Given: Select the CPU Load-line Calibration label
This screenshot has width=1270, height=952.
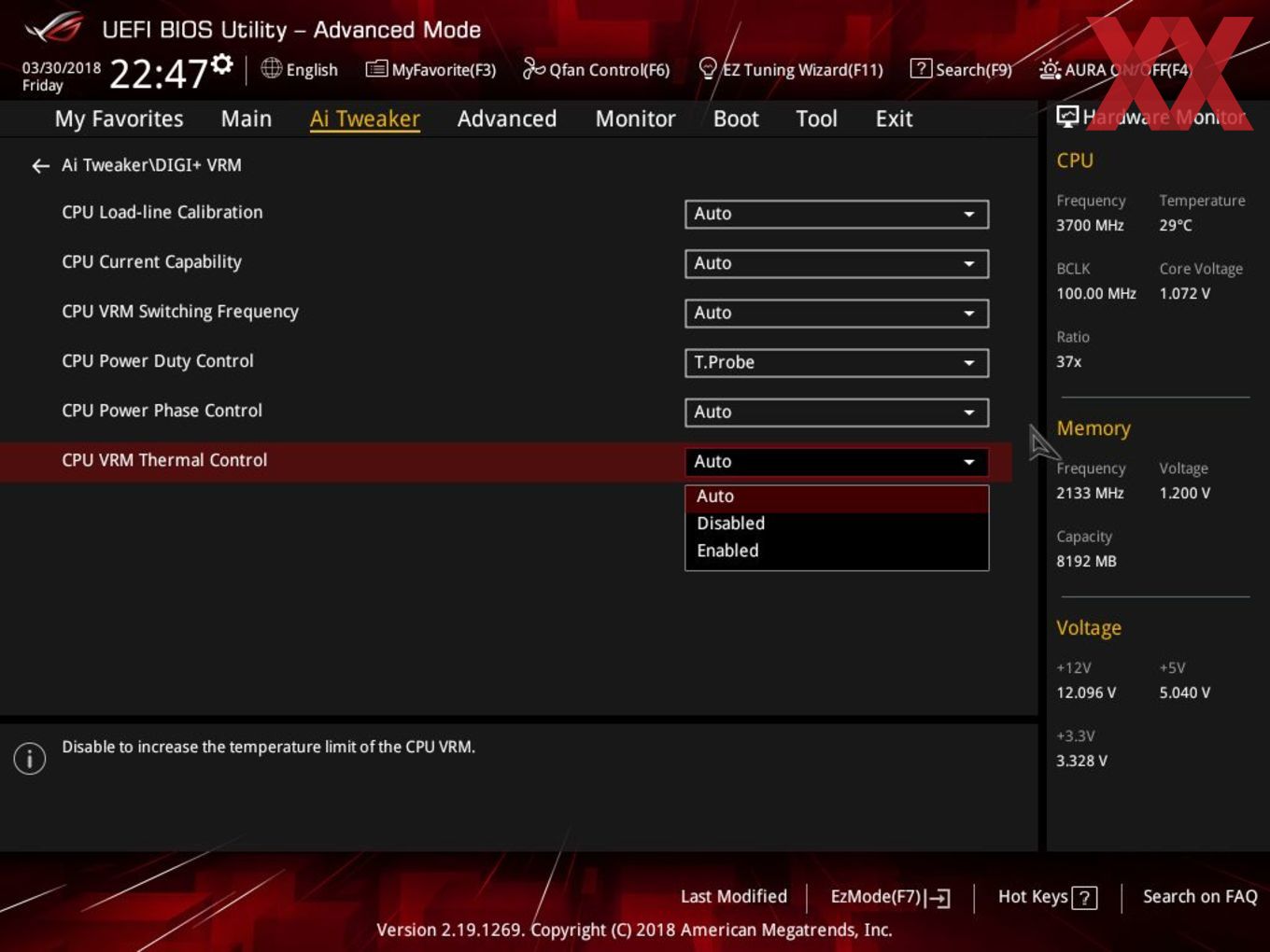Looking at the screenshot, I should click(162, 212).
